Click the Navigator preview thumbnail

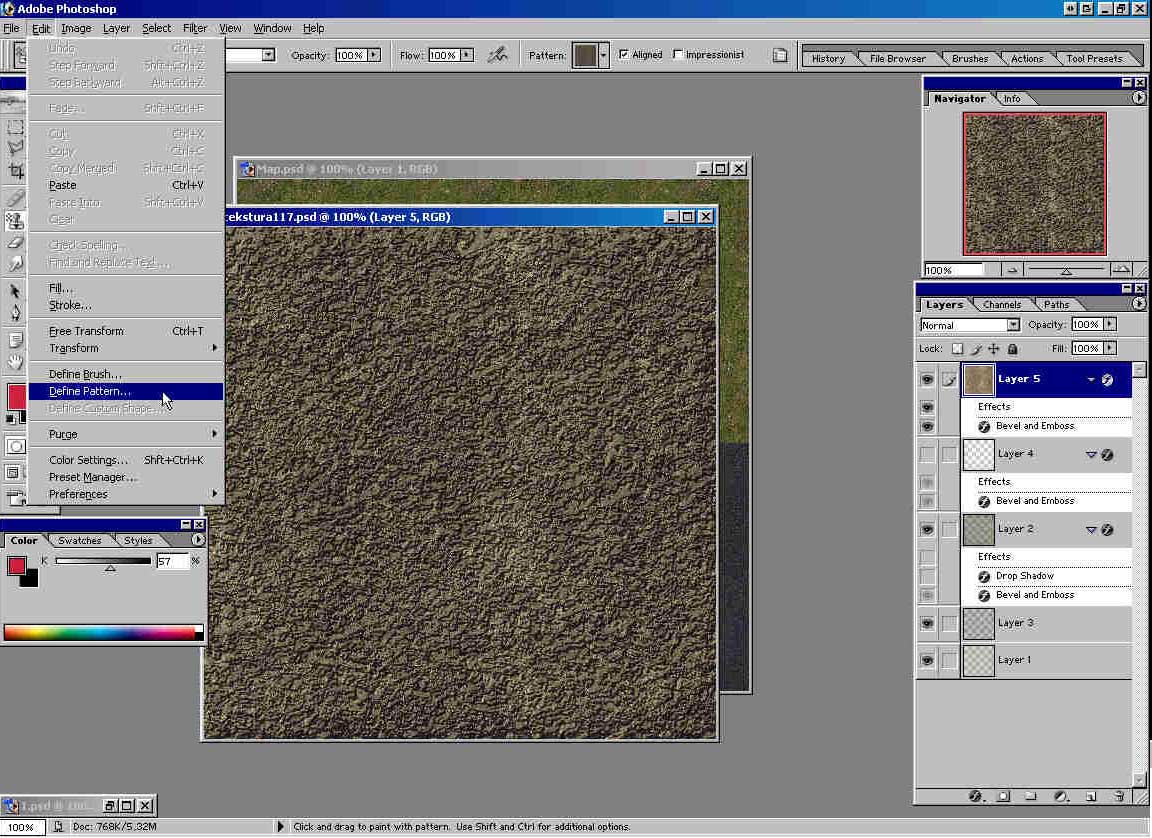click(x=1034, y=184)
